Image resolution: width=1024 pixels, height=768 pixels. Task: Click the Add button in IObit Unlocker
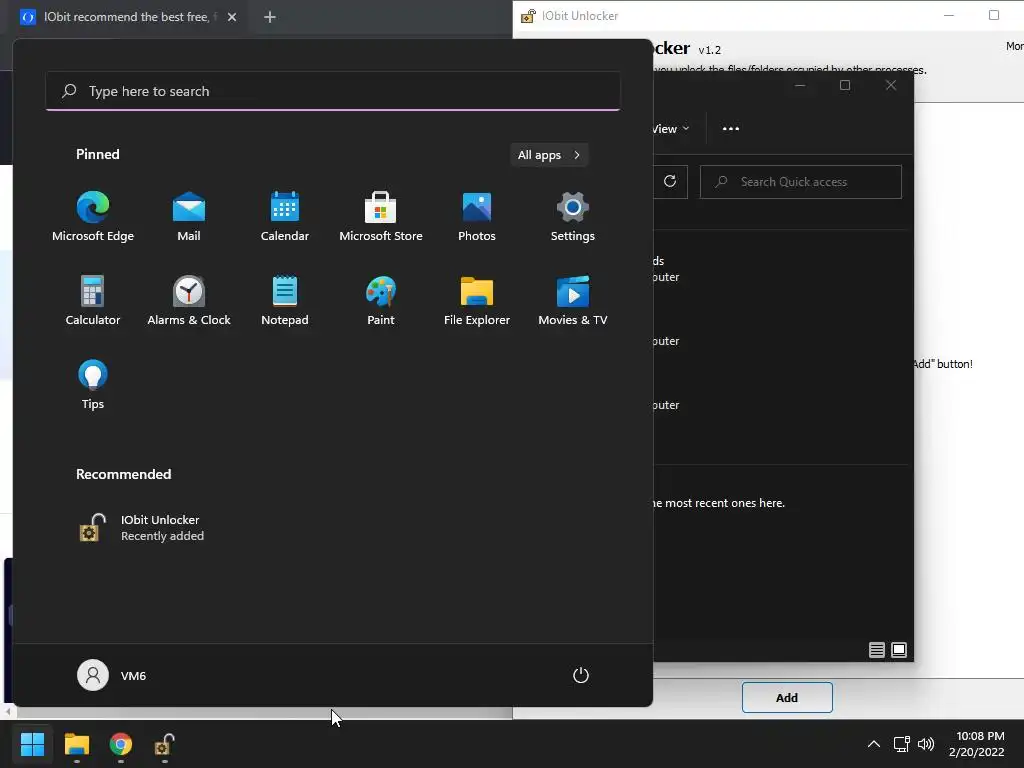pyautogui.click(x=787, y=697)
